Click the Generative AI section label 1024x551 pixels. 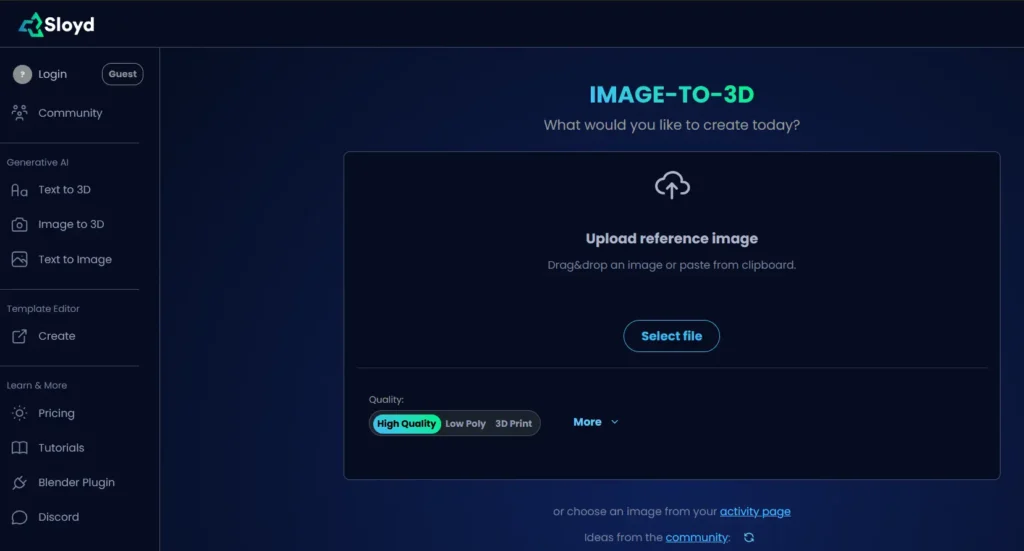click(x=37, y=163)
